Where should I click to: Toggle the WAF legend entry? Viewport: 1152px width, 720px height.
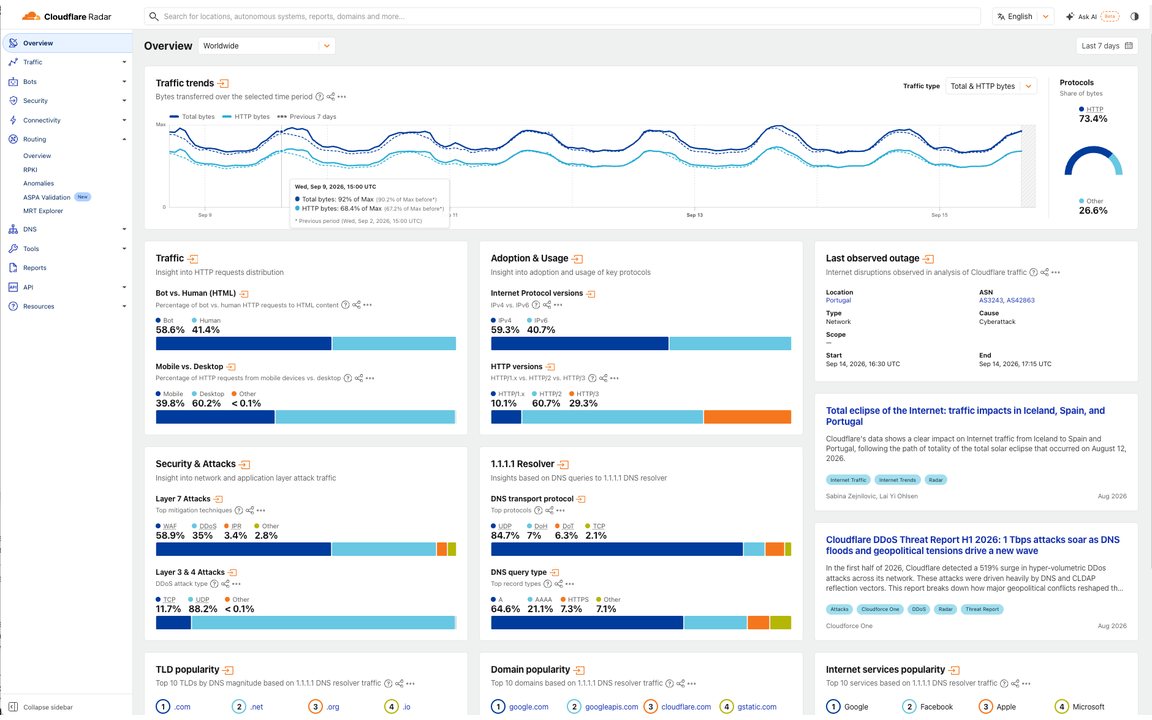point(166,526)
